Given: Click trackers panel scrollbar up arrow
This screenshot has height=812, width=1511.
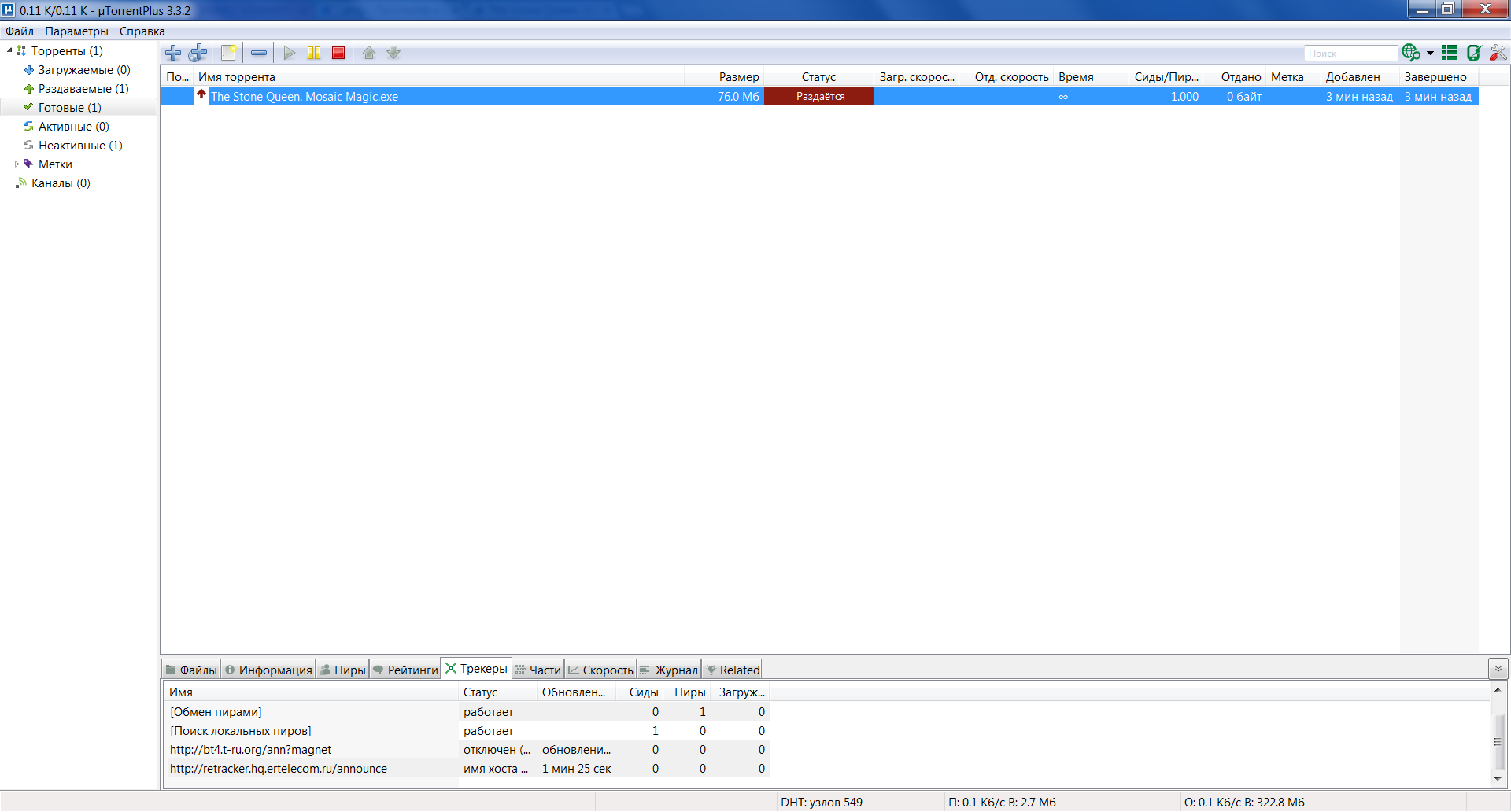Looking at the screenshot, I should tap(1498, 690).
